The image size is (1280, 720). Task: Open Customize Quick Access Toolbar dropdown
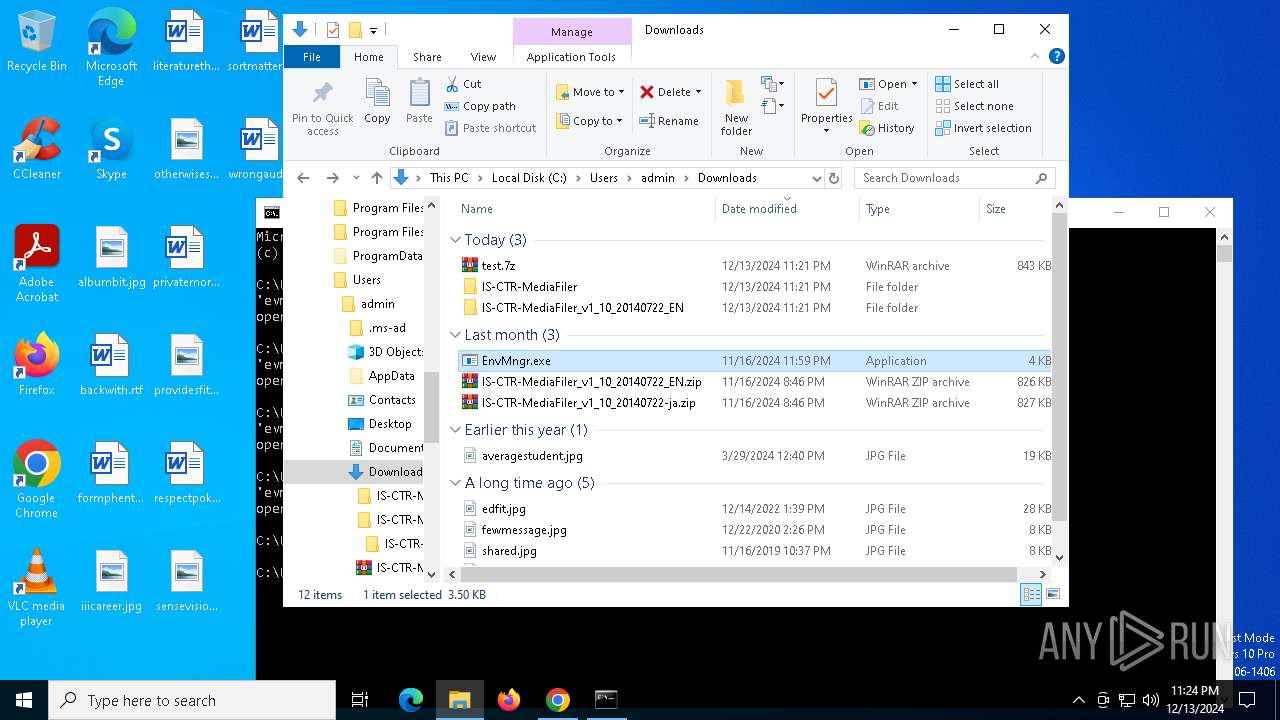(374, 31)
